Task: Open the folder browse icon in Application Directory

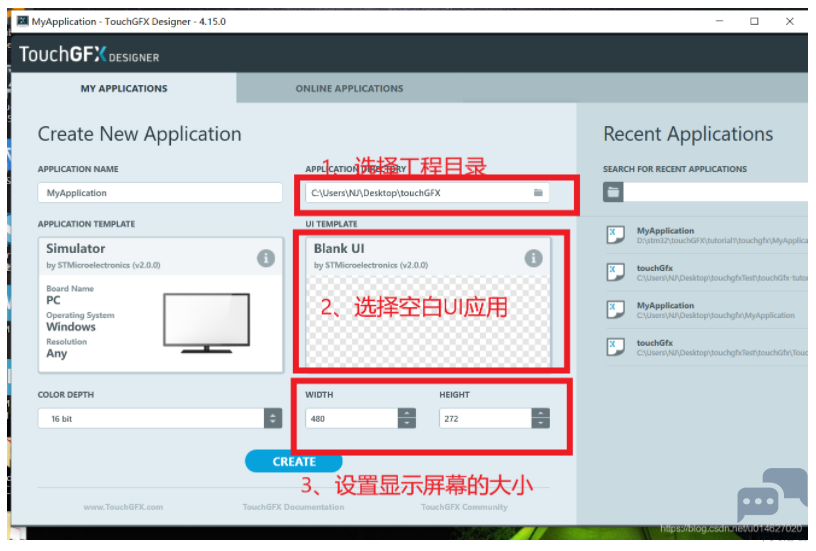Action: tap(538, 193)
